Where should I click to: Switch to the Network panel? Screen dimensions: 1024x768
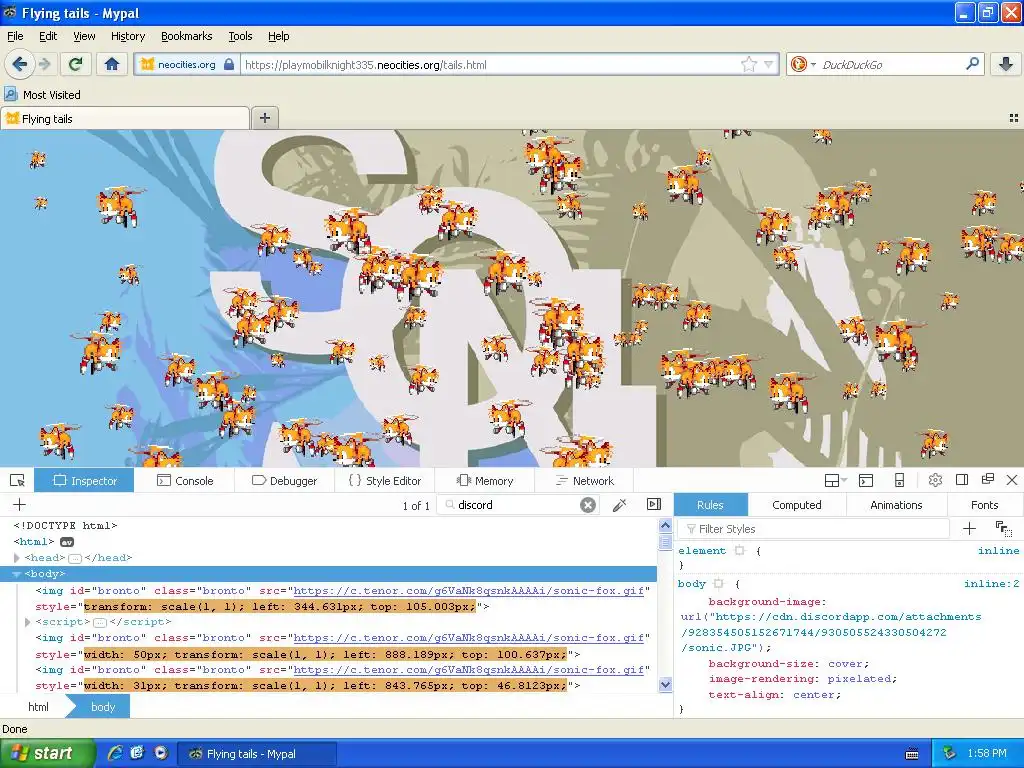pyautogui.click(x=584, y=481)
